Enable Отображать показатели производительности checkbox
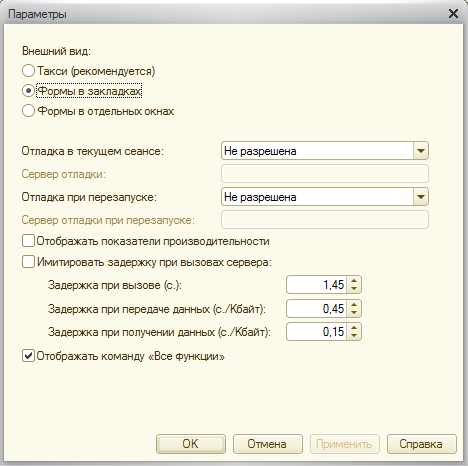This screenshot has width=468, height=466. click(28, 241)
